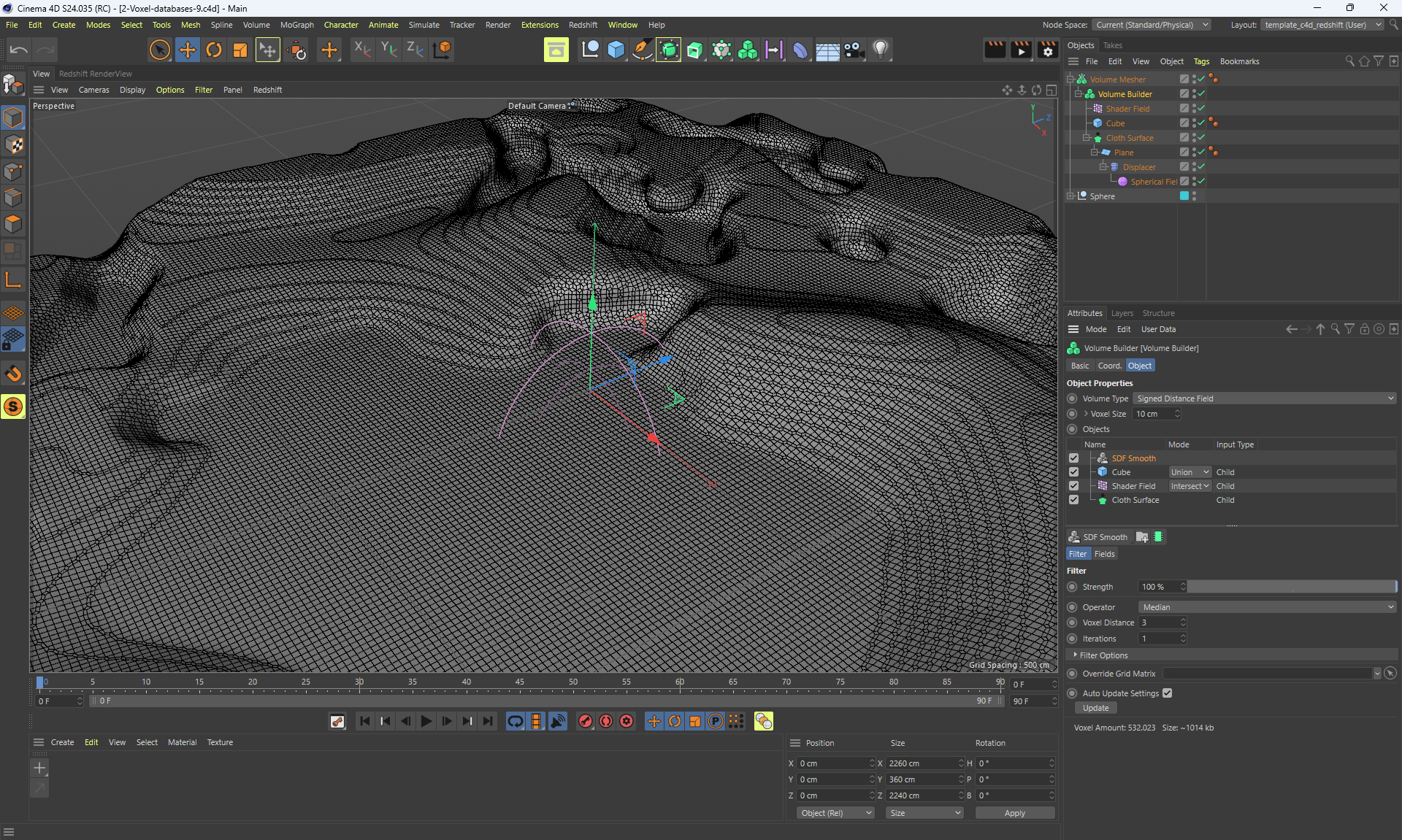Uncheck the Cube entry in Objects list
This screenshot has width=1402, height=840.
pyautogui.click(x=1073, y=472)
